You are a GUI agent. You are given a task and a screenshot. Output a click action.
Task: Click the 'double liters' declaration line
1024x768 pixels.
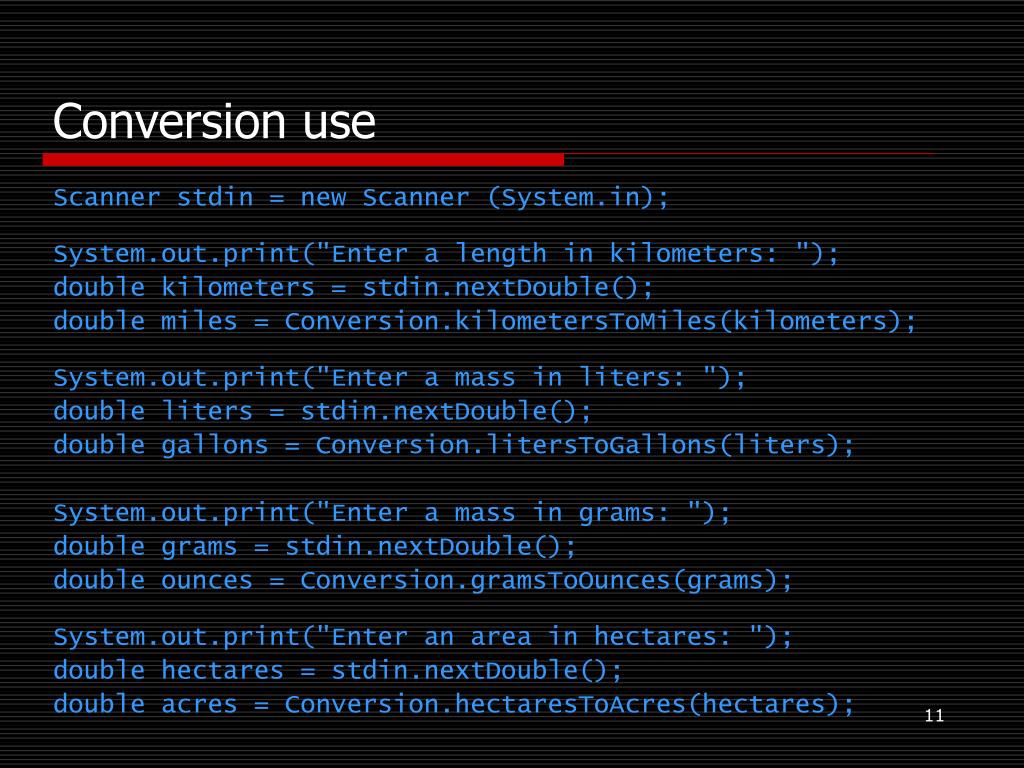pyautogui.click(x=323, y=411)
